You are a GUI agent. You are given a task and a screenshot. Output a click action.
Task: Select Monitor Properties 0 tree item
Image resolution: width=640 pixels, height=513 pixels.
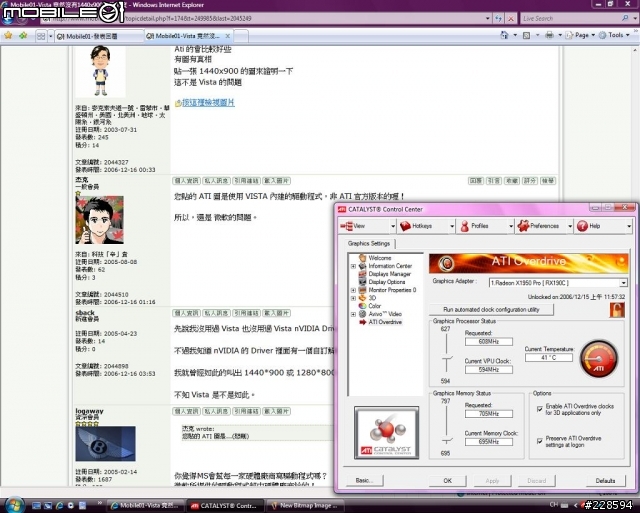[392, 290]
